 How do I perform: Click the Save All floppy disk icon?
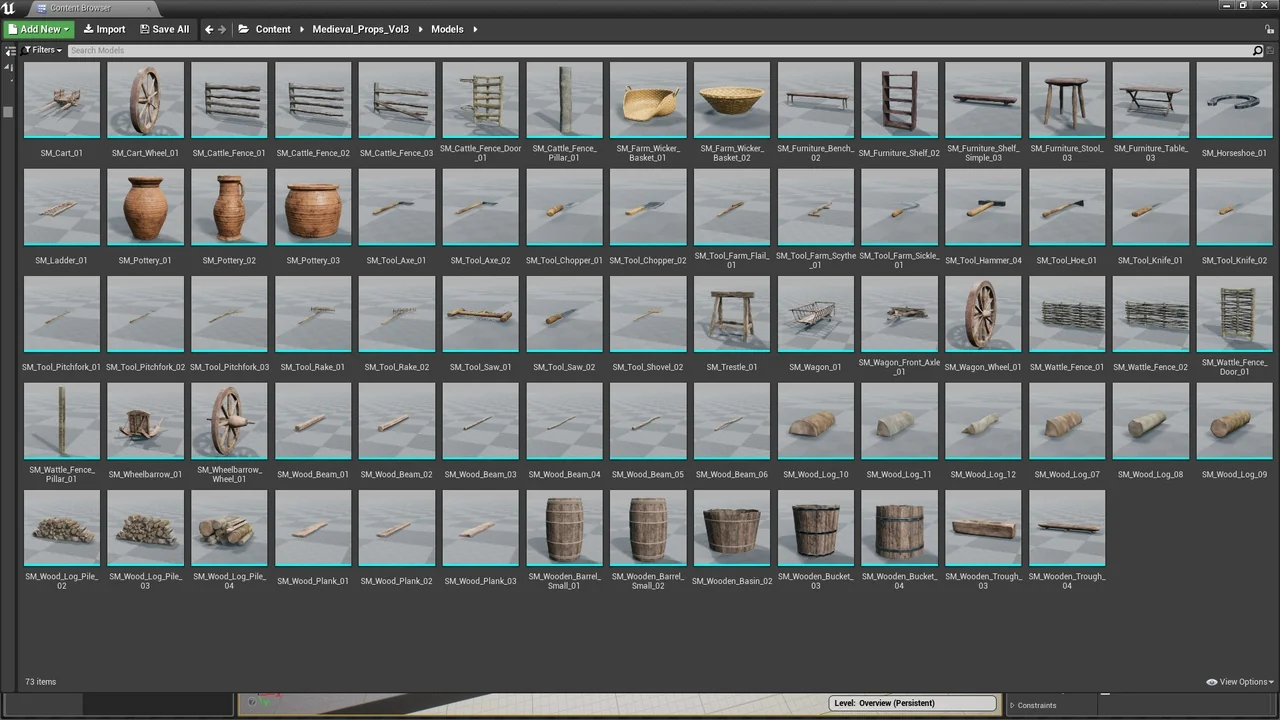[145, 29]
